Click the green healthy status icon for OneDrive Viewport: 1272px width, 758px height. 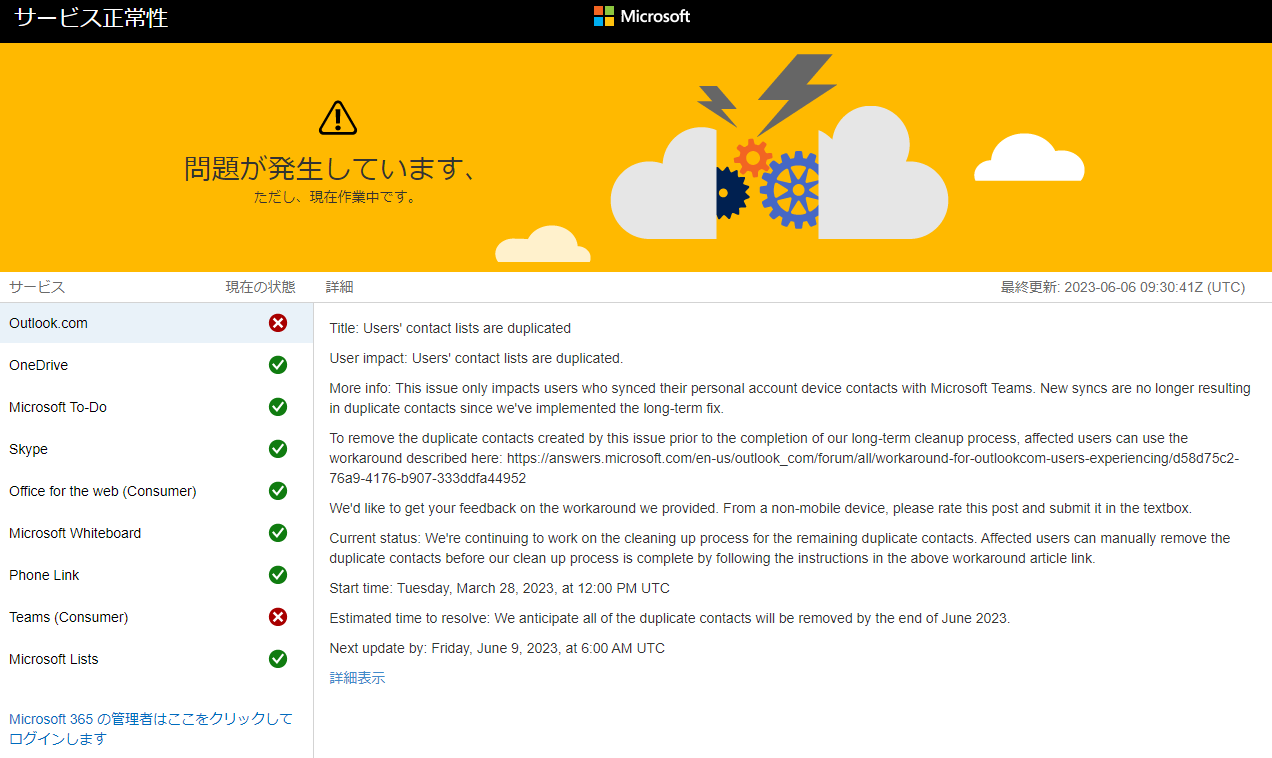click(x=277, y=364)
